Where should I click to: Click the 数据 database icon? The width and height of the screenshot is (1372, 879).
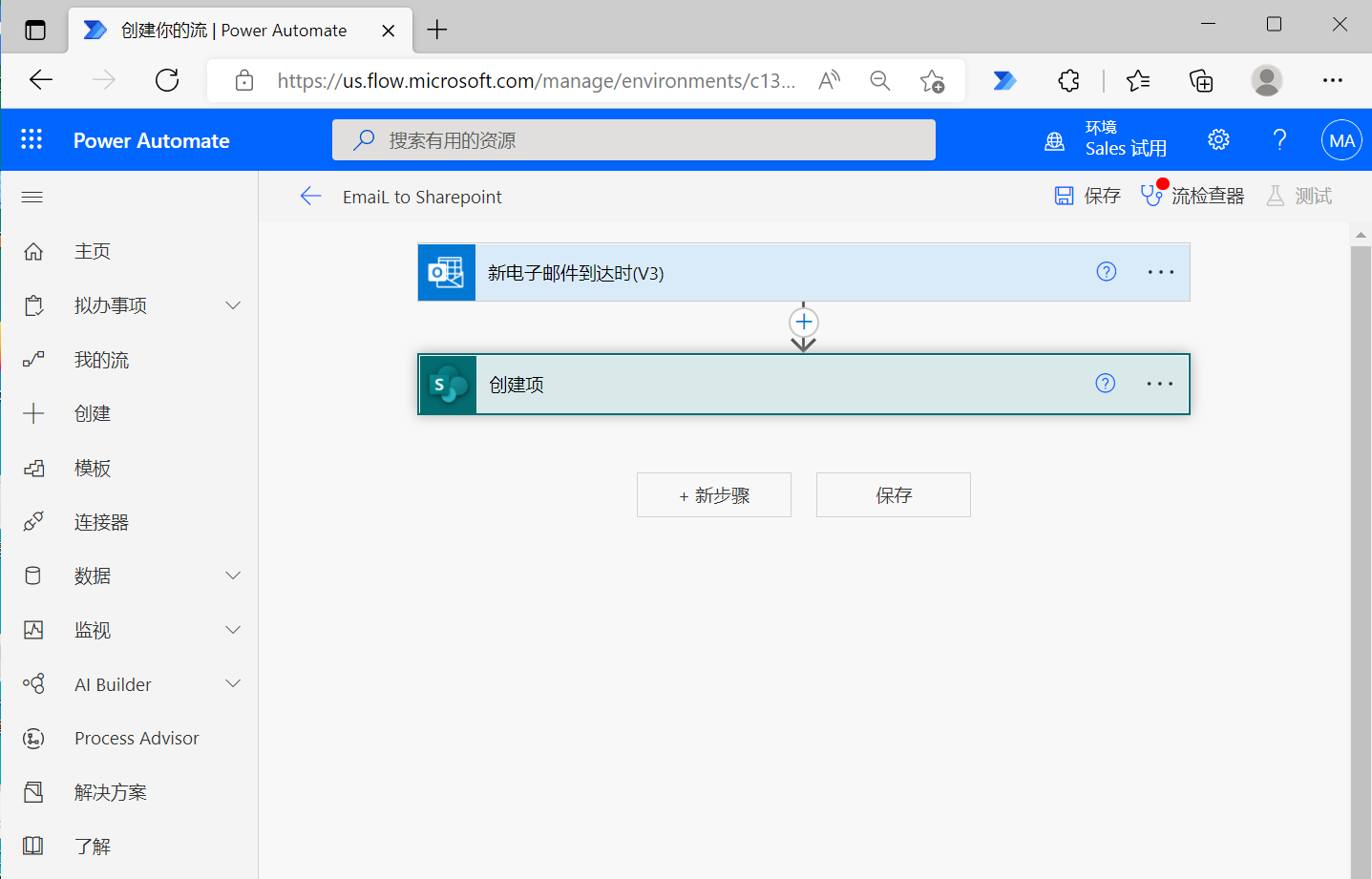pos(33,576)
